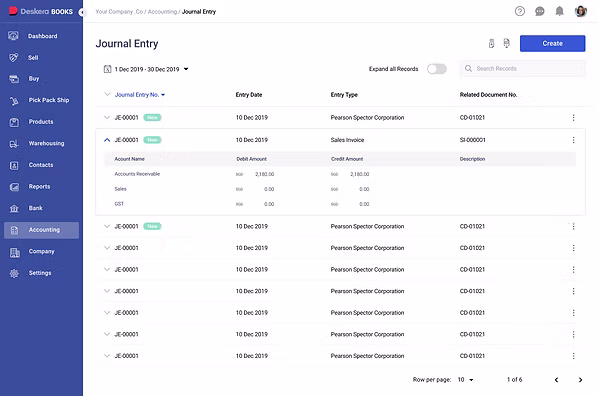Open the three-dot menu for the first JE-00001 row
Screen dimensions: 598x396
573,118
